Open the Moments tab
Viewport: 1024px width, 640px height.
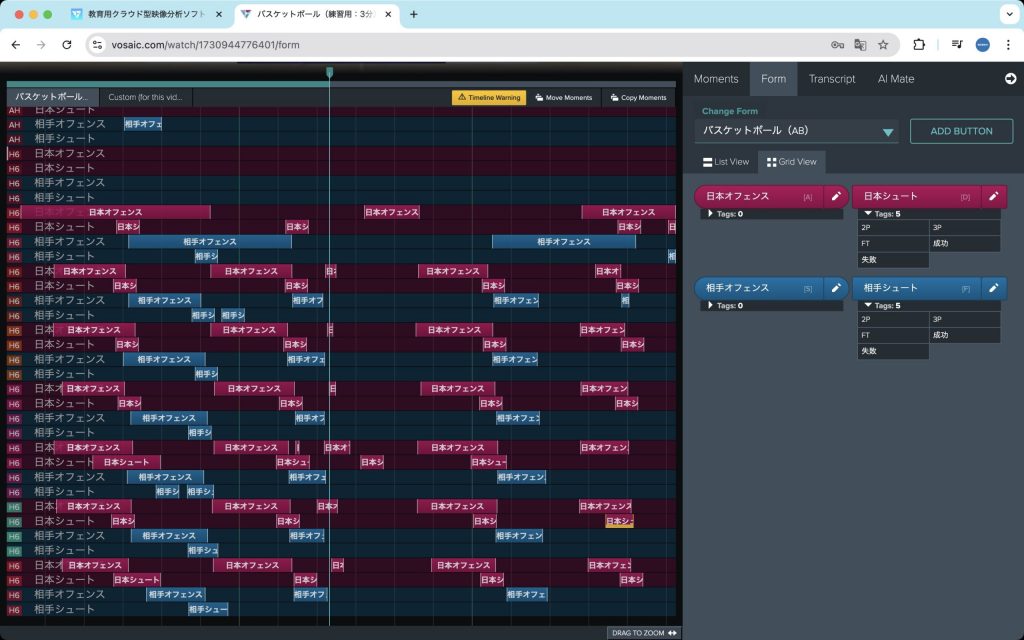(x=716, y=79)
